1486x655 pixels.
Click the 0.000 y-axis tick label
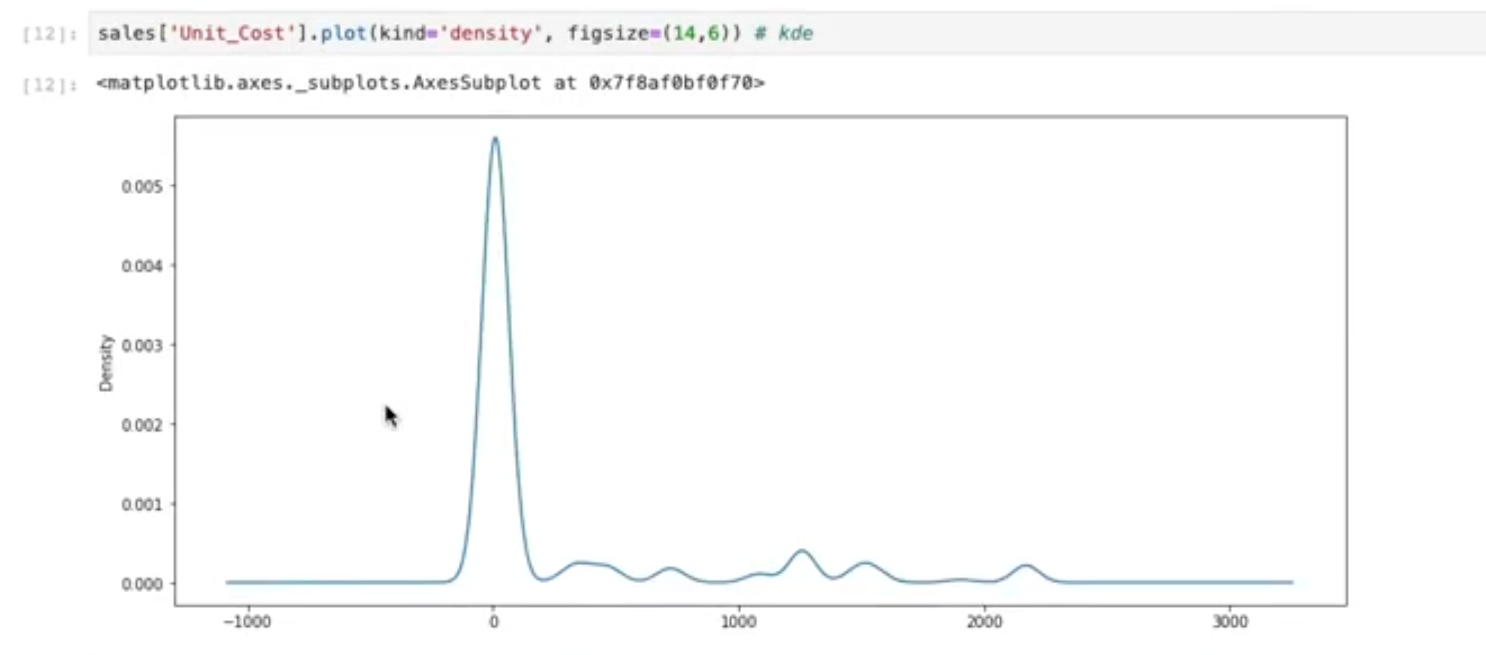tap(142, 583)
